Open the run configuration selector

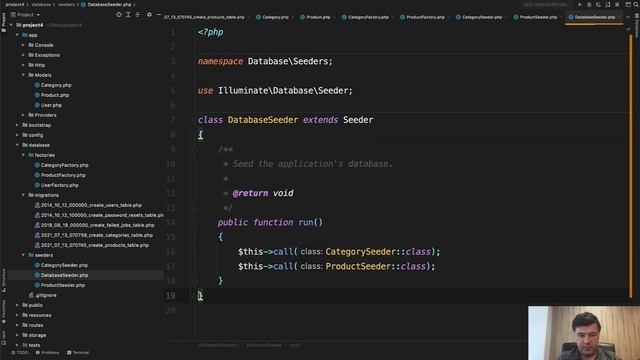pos(546,4)
